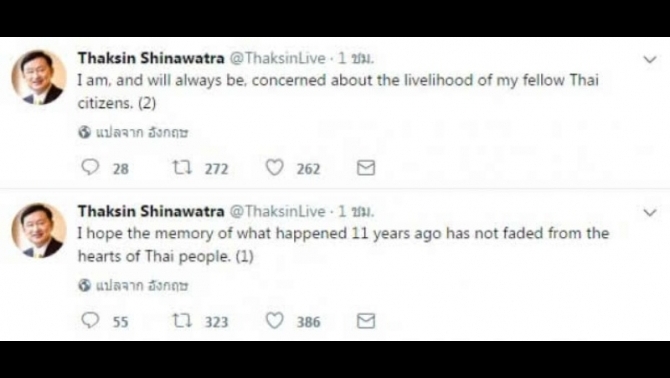Retweet the 'concerned about the livelihood' tweet
670x378 pixels.
click(182, 168)
